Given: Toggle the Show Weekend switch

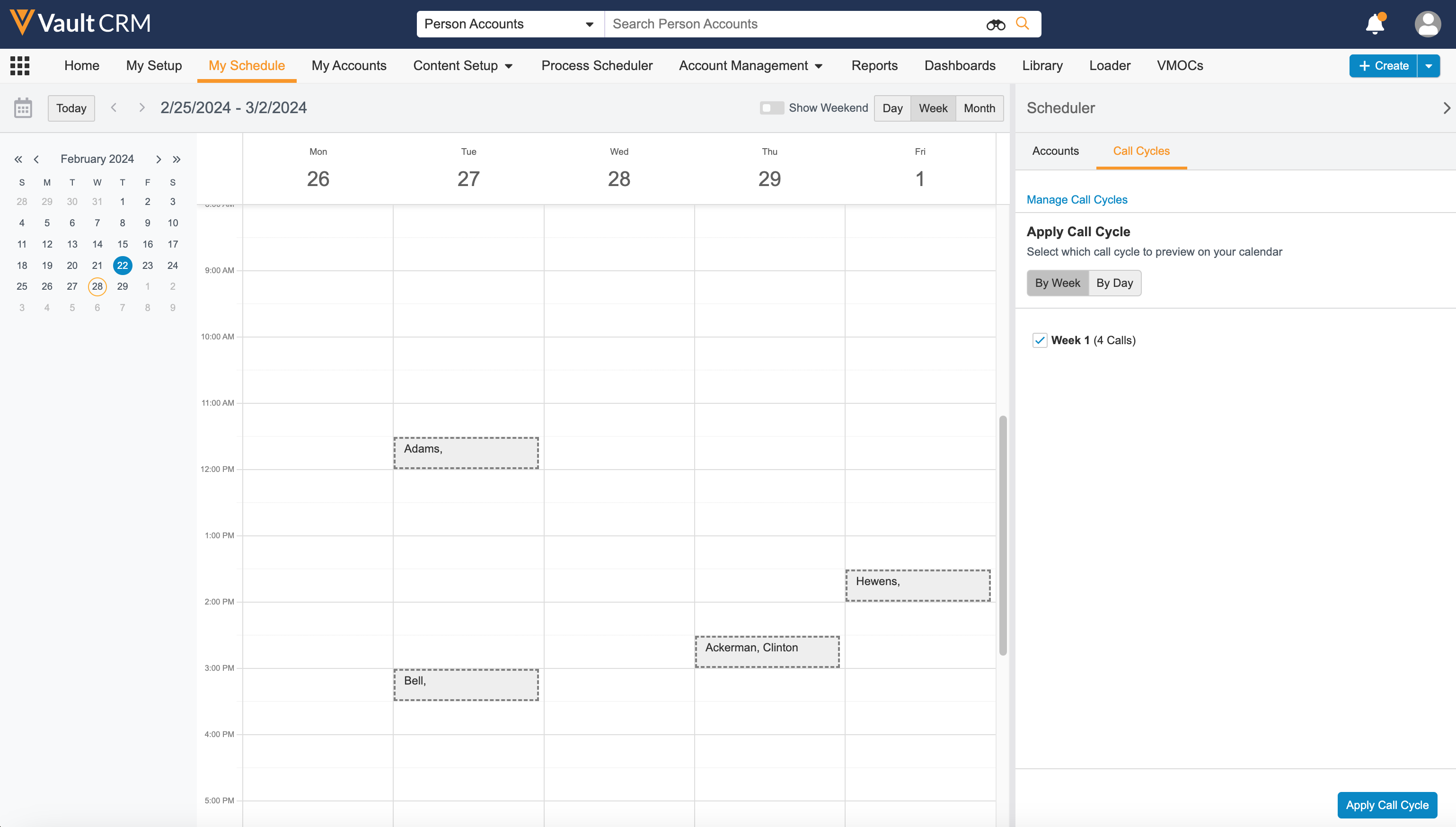Looking at the screenshot, I should pos(771,108).
